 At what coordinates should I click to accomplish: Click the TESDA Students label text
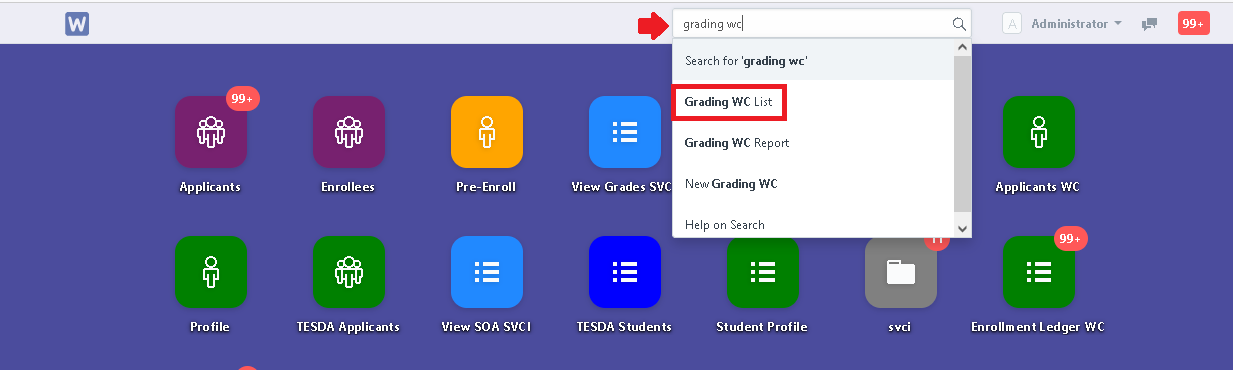[x=624, y=327]
